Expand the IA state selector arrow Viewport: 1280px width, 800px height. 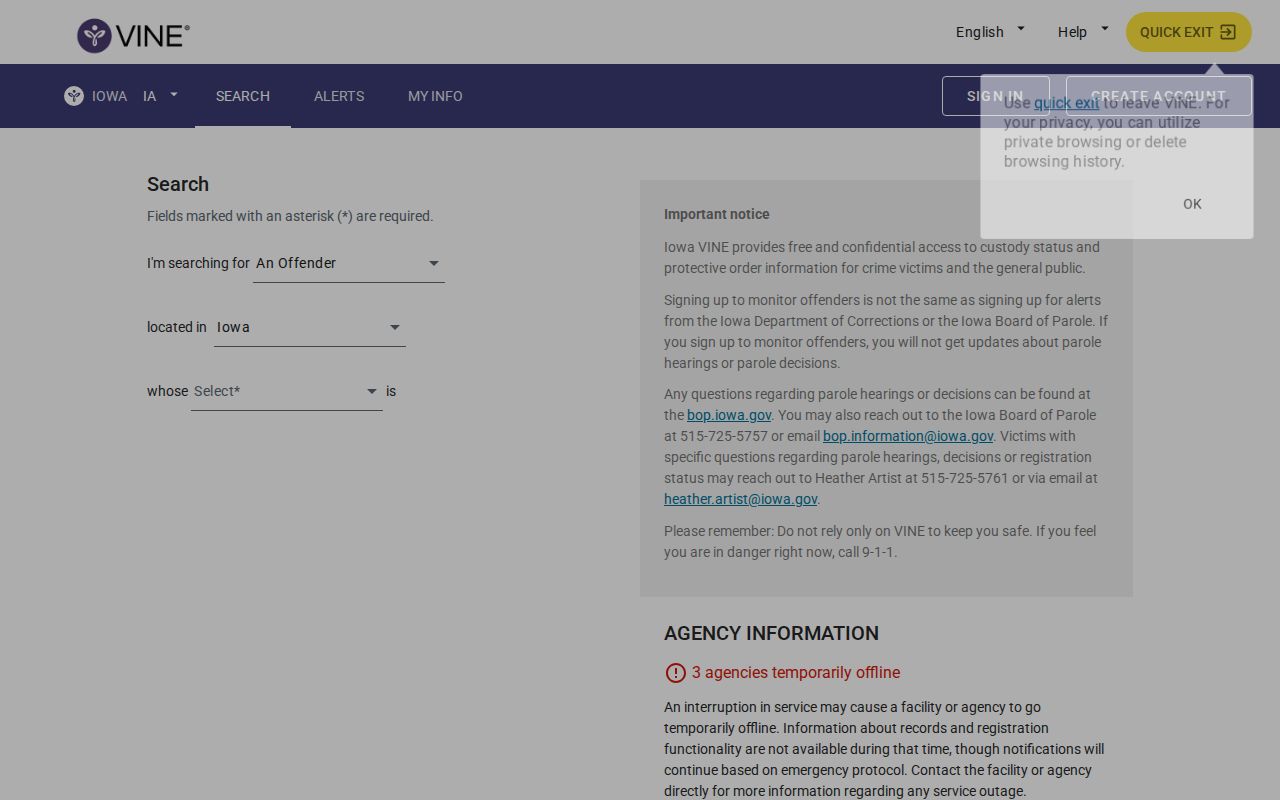(174, 96)
